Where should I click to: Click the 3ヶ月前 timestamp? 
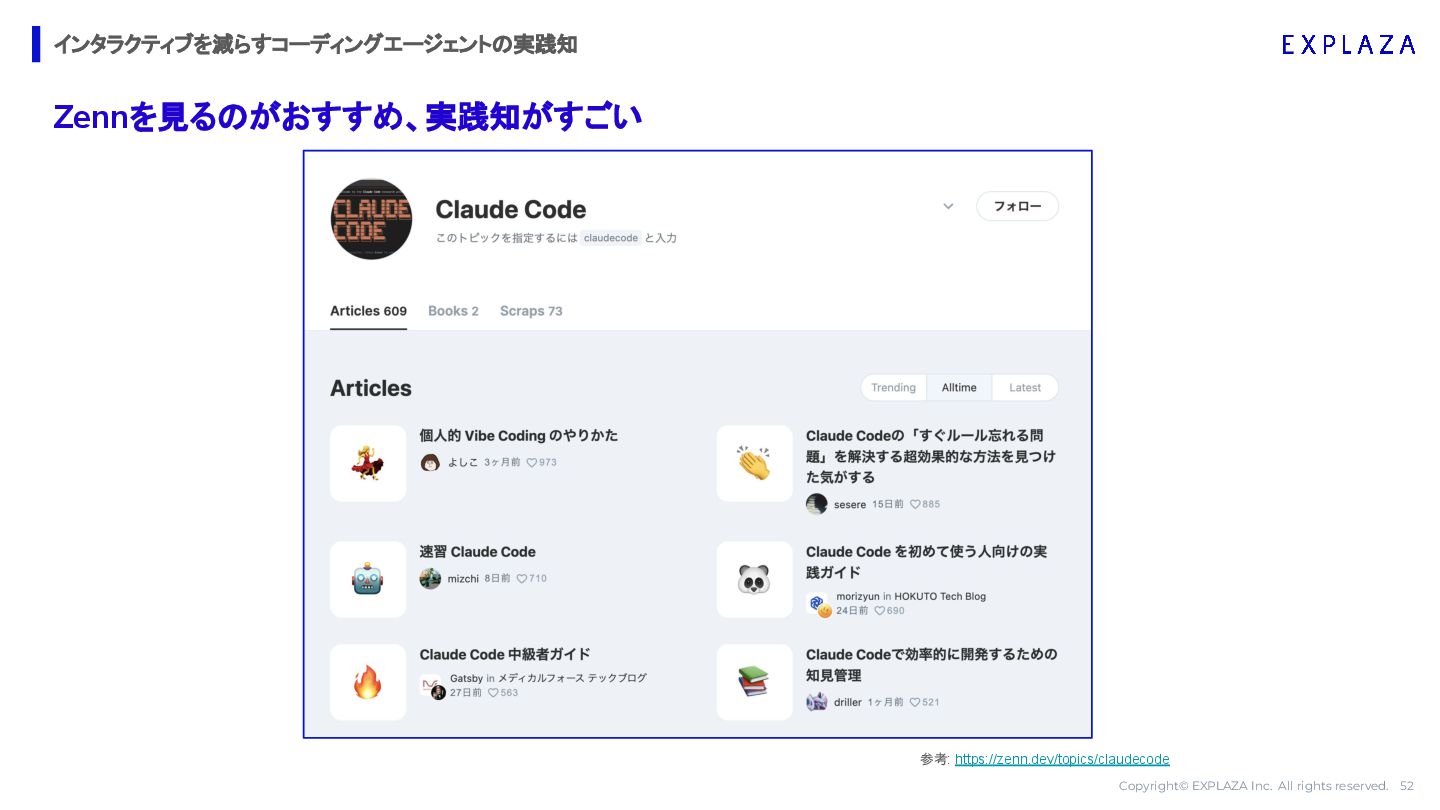tap(502, 463)
